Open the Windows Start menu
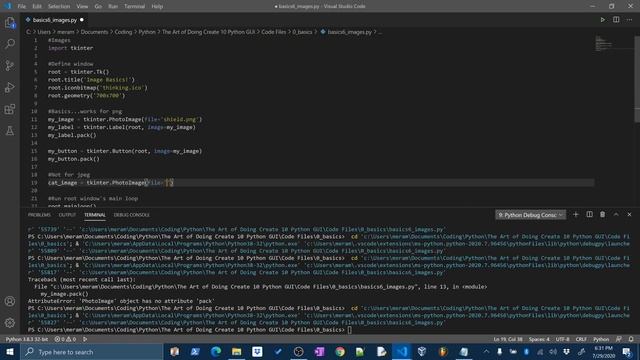The image size is (640, 360). (10, 352)
